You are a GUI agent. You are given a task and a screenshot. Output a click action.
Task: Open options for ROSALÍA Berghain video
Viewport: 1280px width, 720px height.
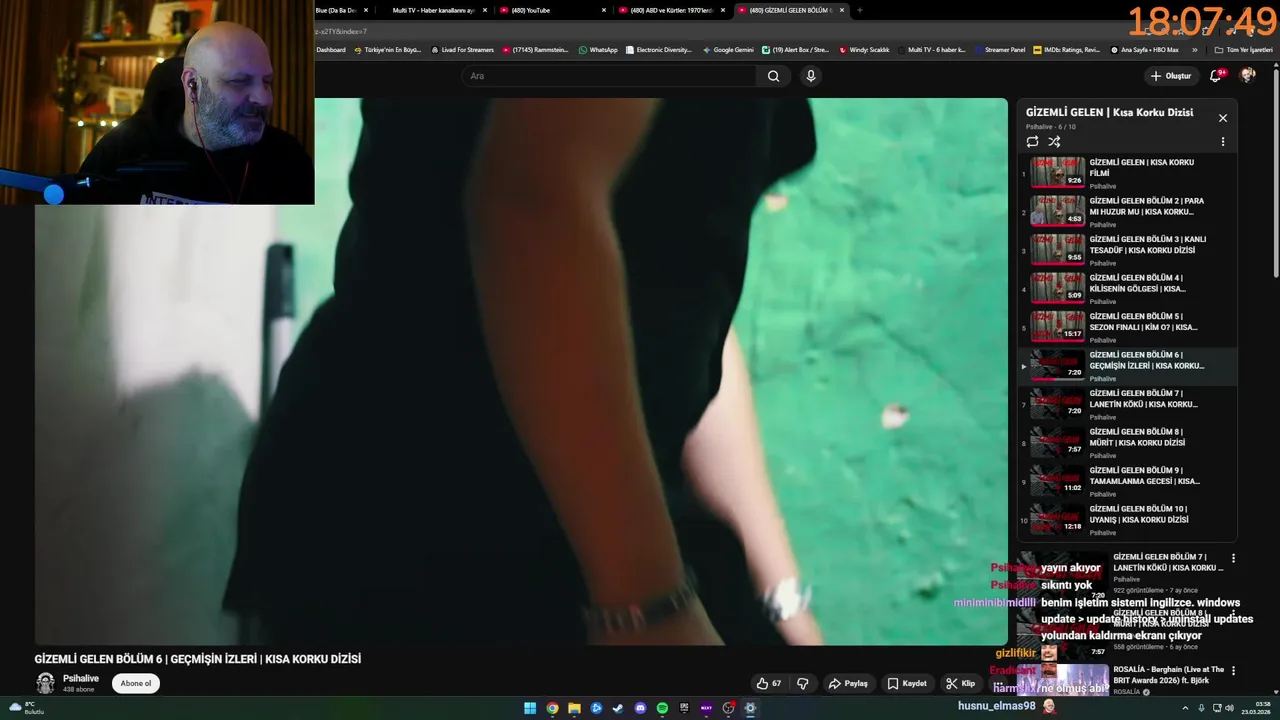(1233, 671)
